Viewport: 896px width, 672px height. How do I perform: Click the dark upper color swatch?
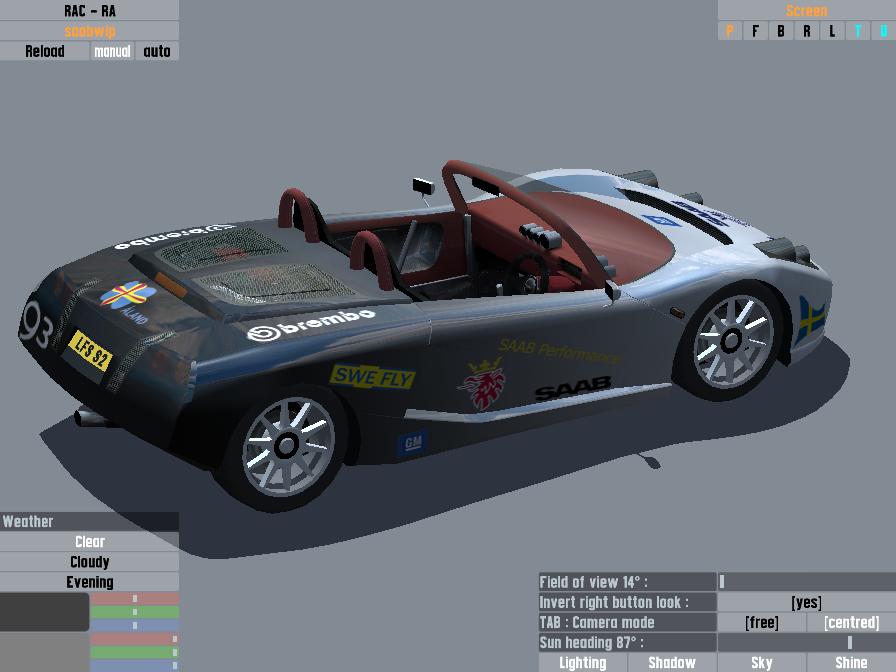(x=45, y=612)
